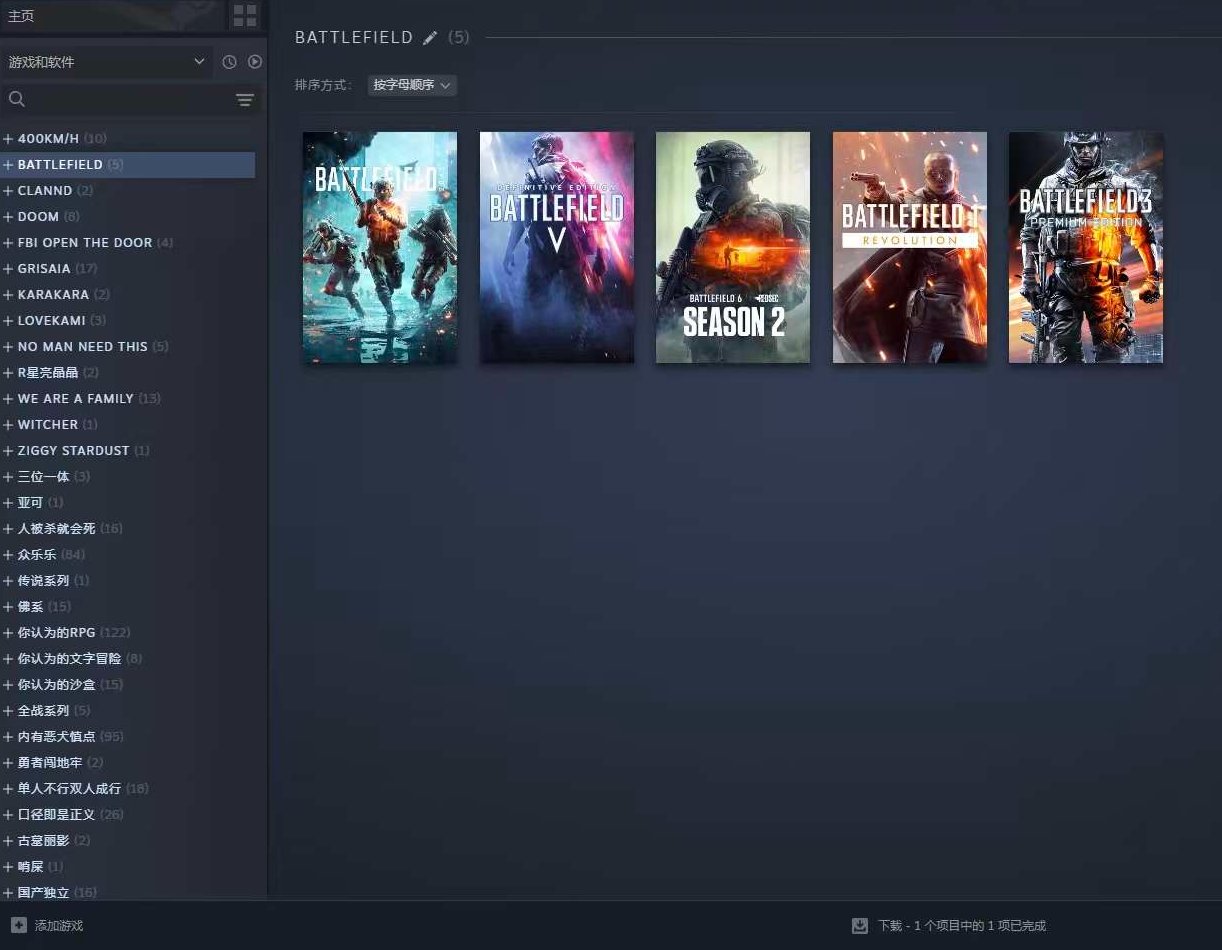Image resolution: width=1222 pixels, height=950 pixels.
Task: Toggle the ready-to-play filter icon
Action: 255,62
